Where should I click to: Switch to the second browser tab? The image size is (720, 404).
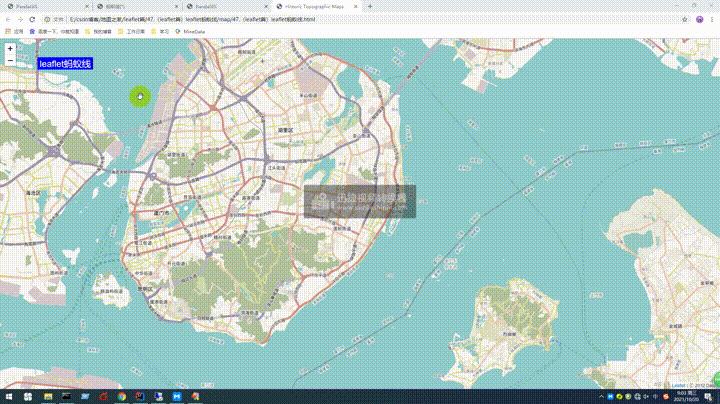point(138,6)
